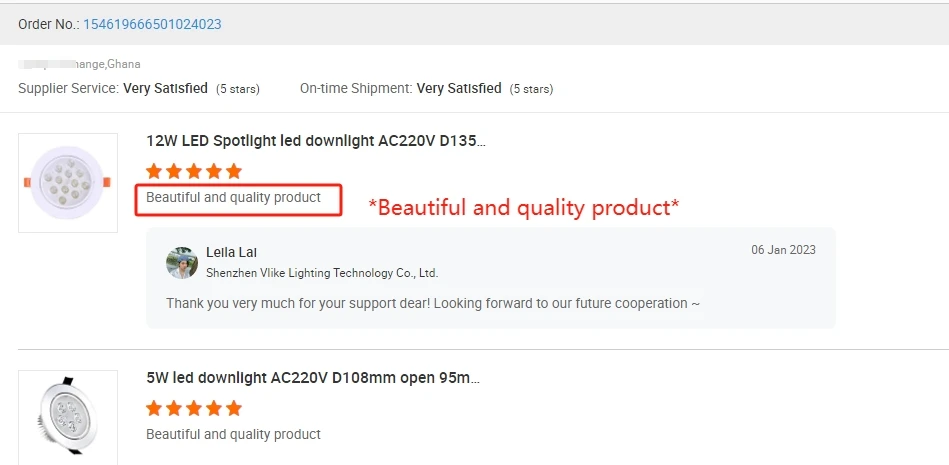Viewport: 949px width, 465px height.
Task: Click the Leila Lai reviewer name
Action: 231,252
